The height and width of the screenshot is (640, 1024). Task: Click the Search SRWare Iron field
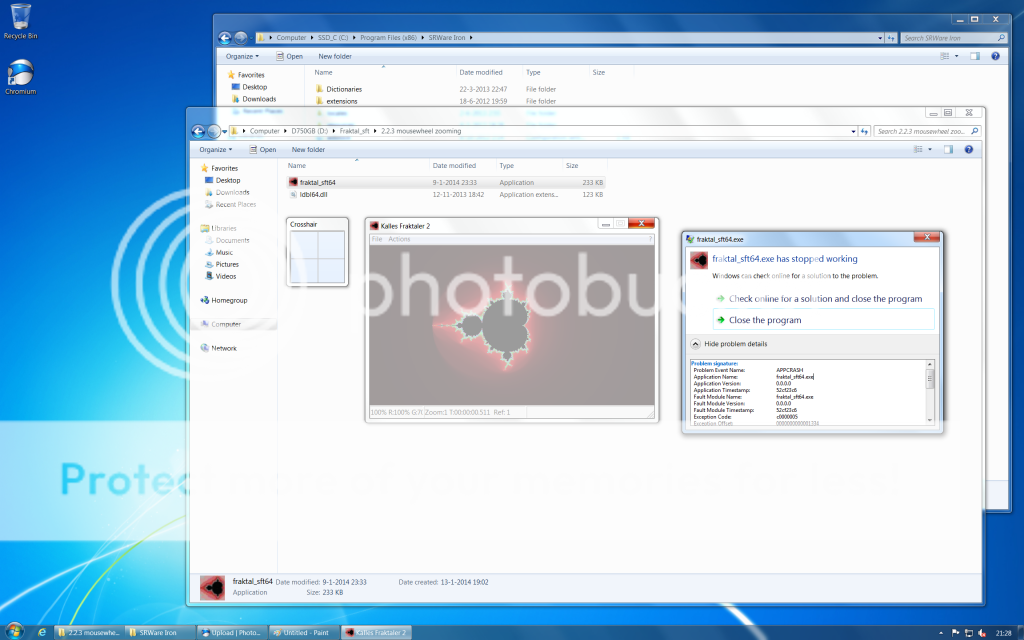tap(948, 38)
